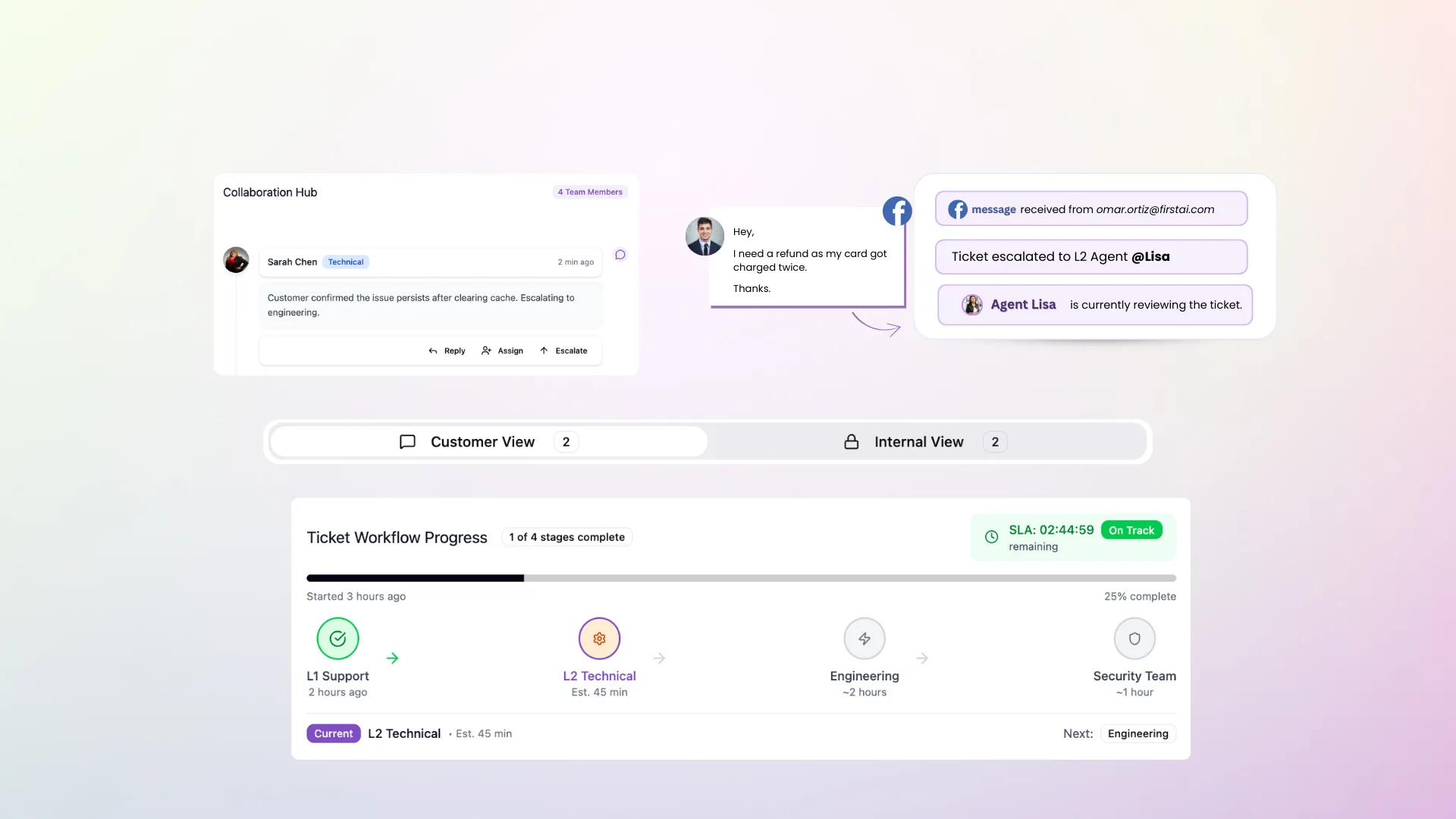
Task: Click the Technical tag next to Sarah Chen
Action: click(x=346, y=262)
